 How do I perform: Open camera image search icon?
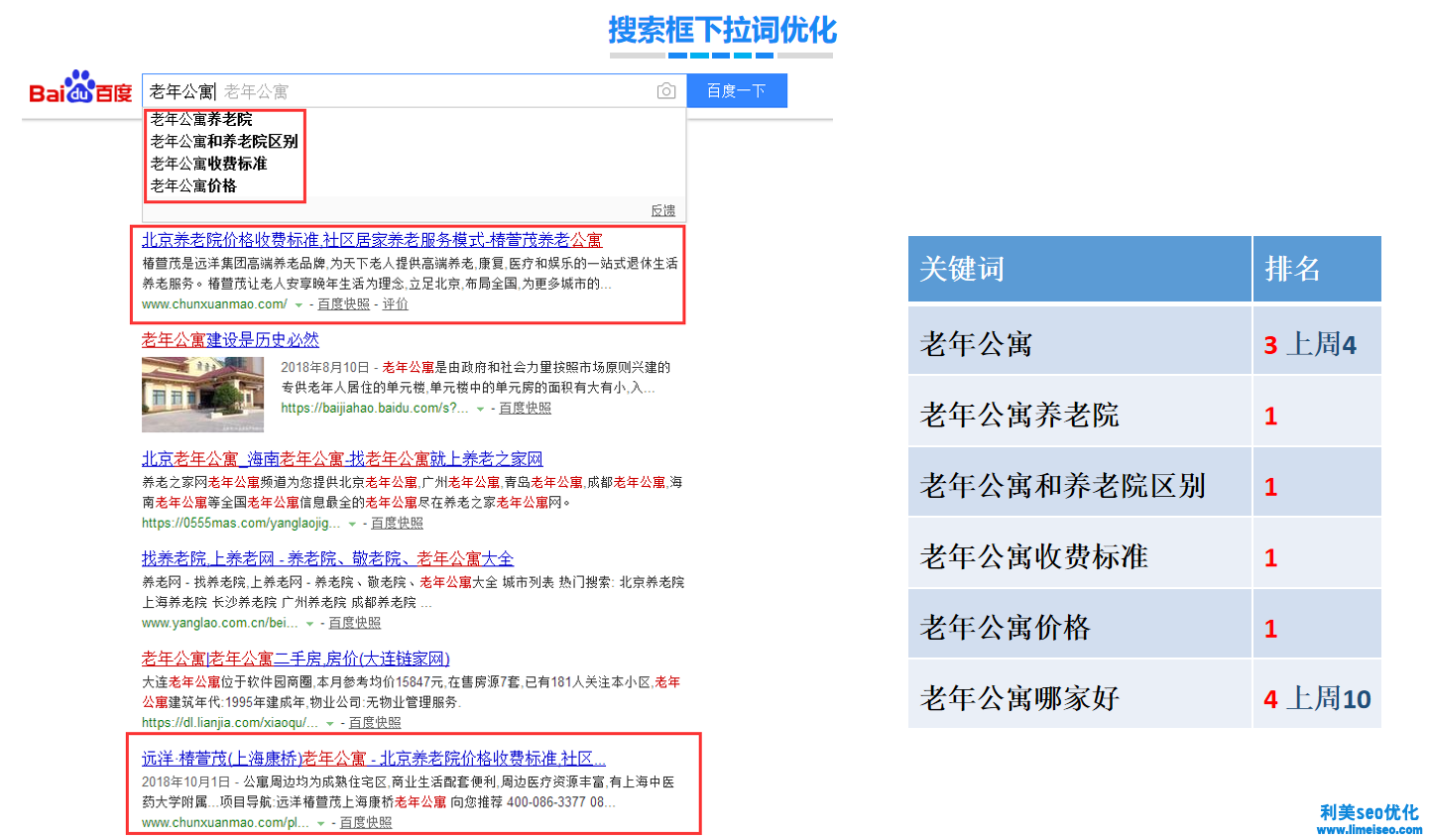[x=666, y=91]
